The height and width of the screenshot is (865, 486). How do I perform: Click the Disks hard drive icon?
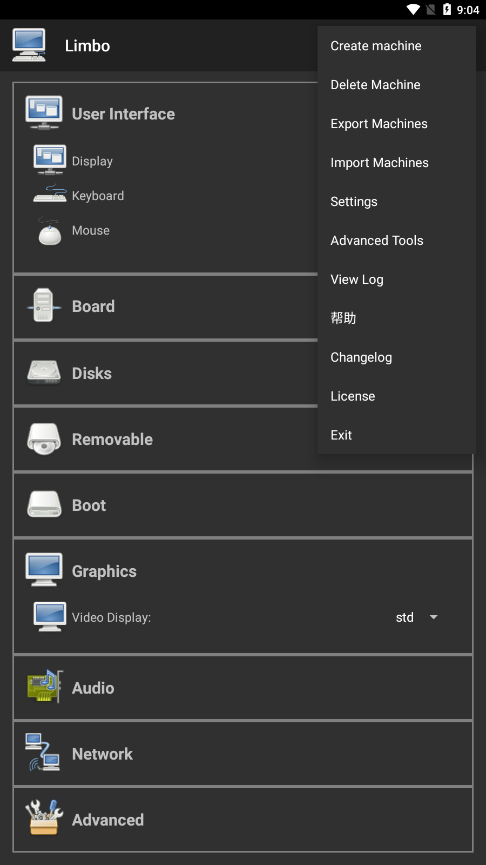coord(44,373)
